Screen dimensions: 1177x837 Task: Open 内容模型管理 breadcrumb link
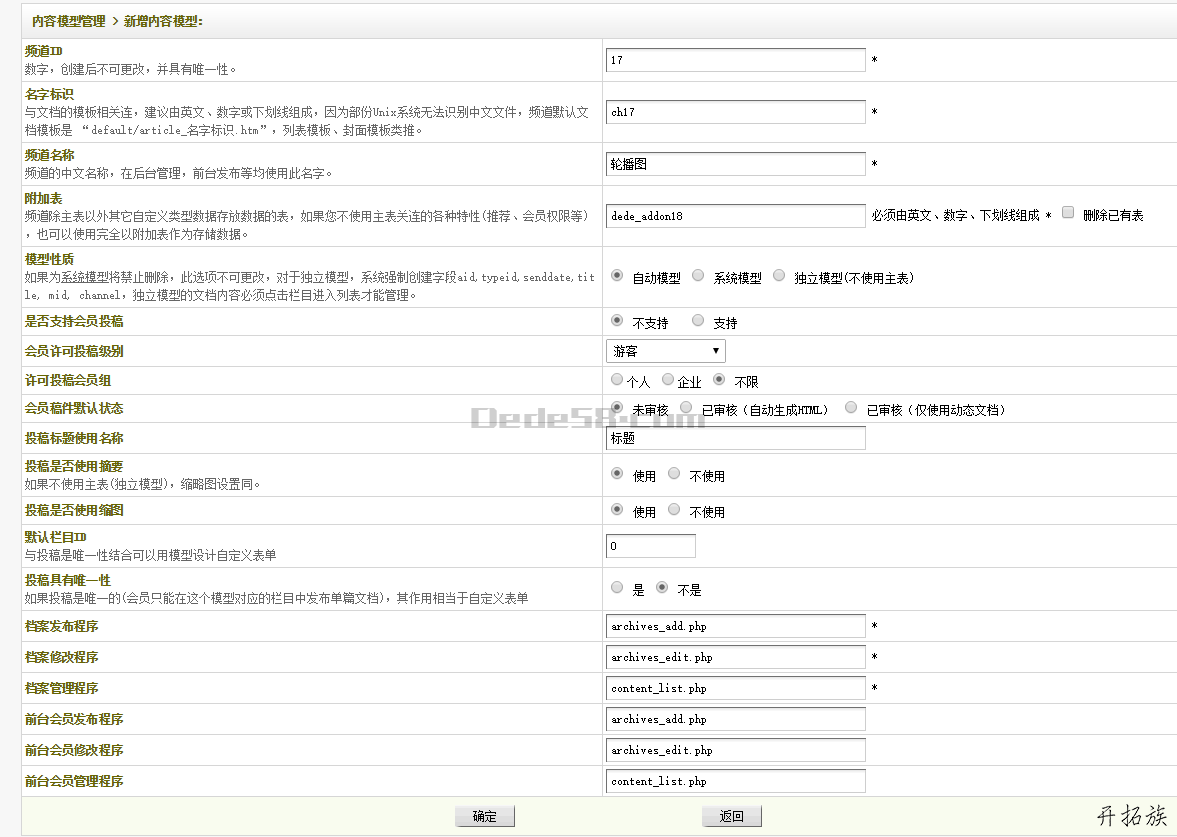[x=68, y=22]
